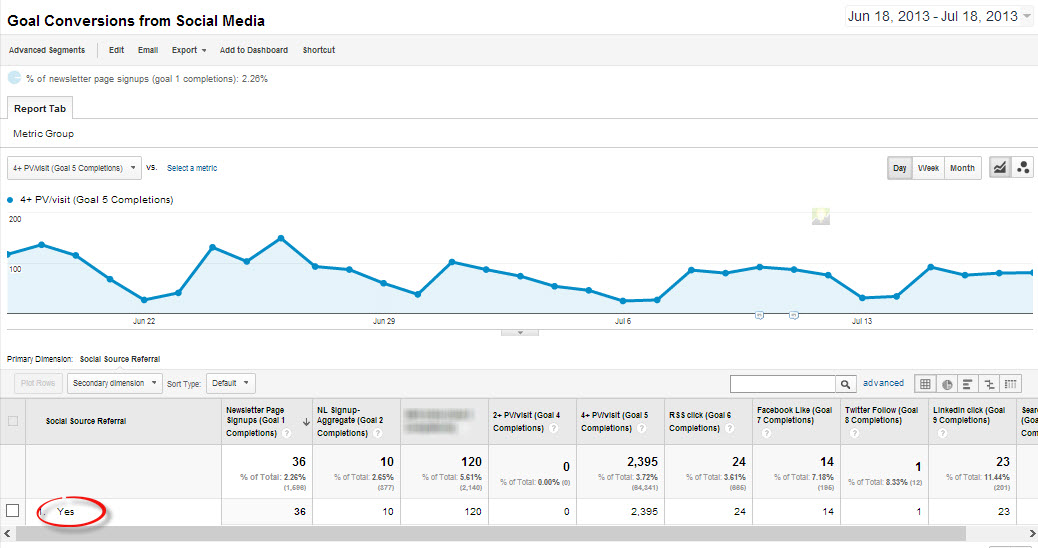Viewport: 1038px width, 548px height.
Task: Check the box for the Yes row
Action: (x=13, y=511)
